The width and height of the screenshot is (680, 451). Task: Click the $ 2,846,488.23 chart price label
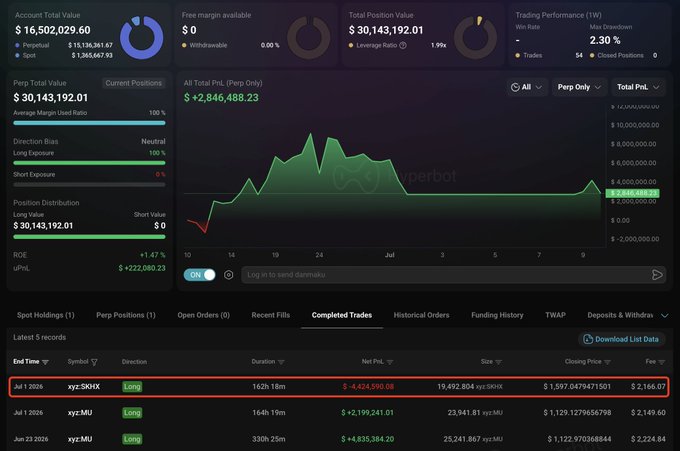coord(633,193)
